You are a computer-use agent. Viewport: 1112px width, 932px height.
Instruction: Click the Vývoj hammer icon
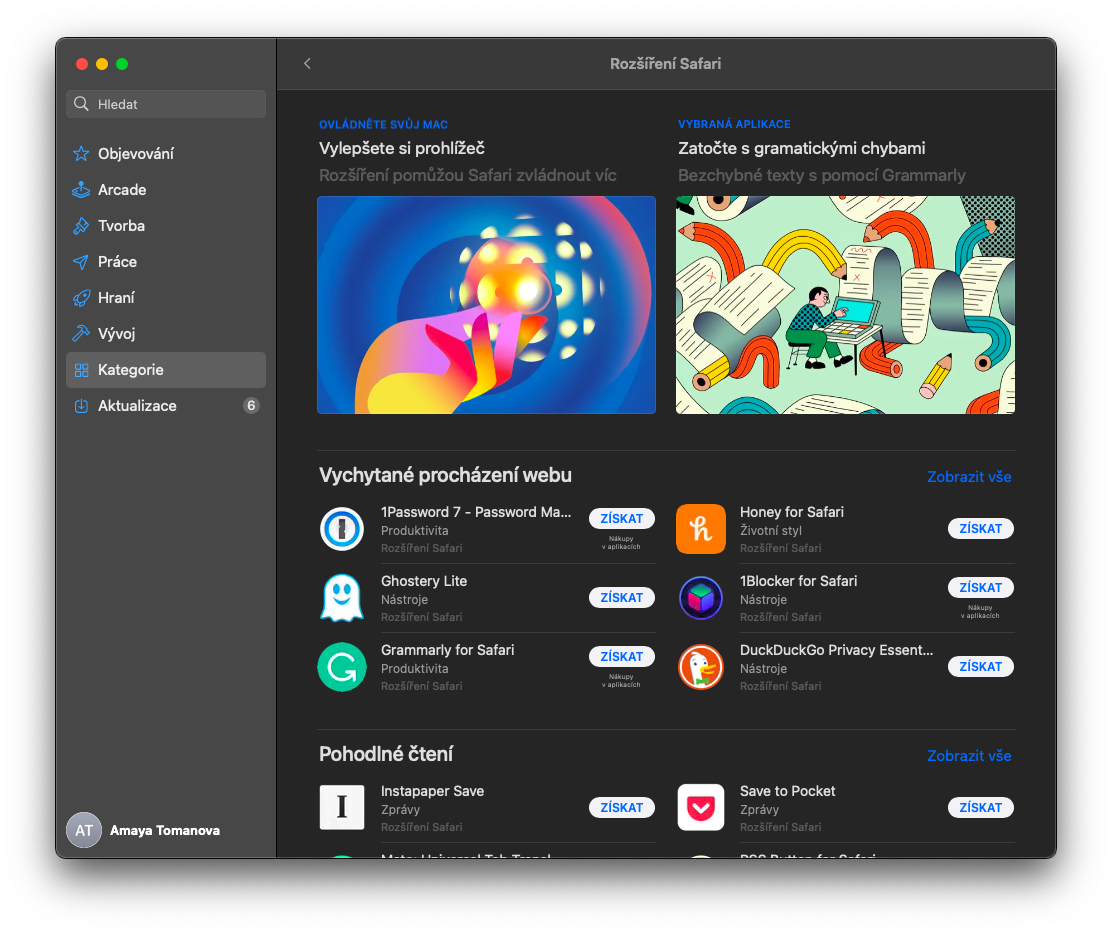coord(82,333)
